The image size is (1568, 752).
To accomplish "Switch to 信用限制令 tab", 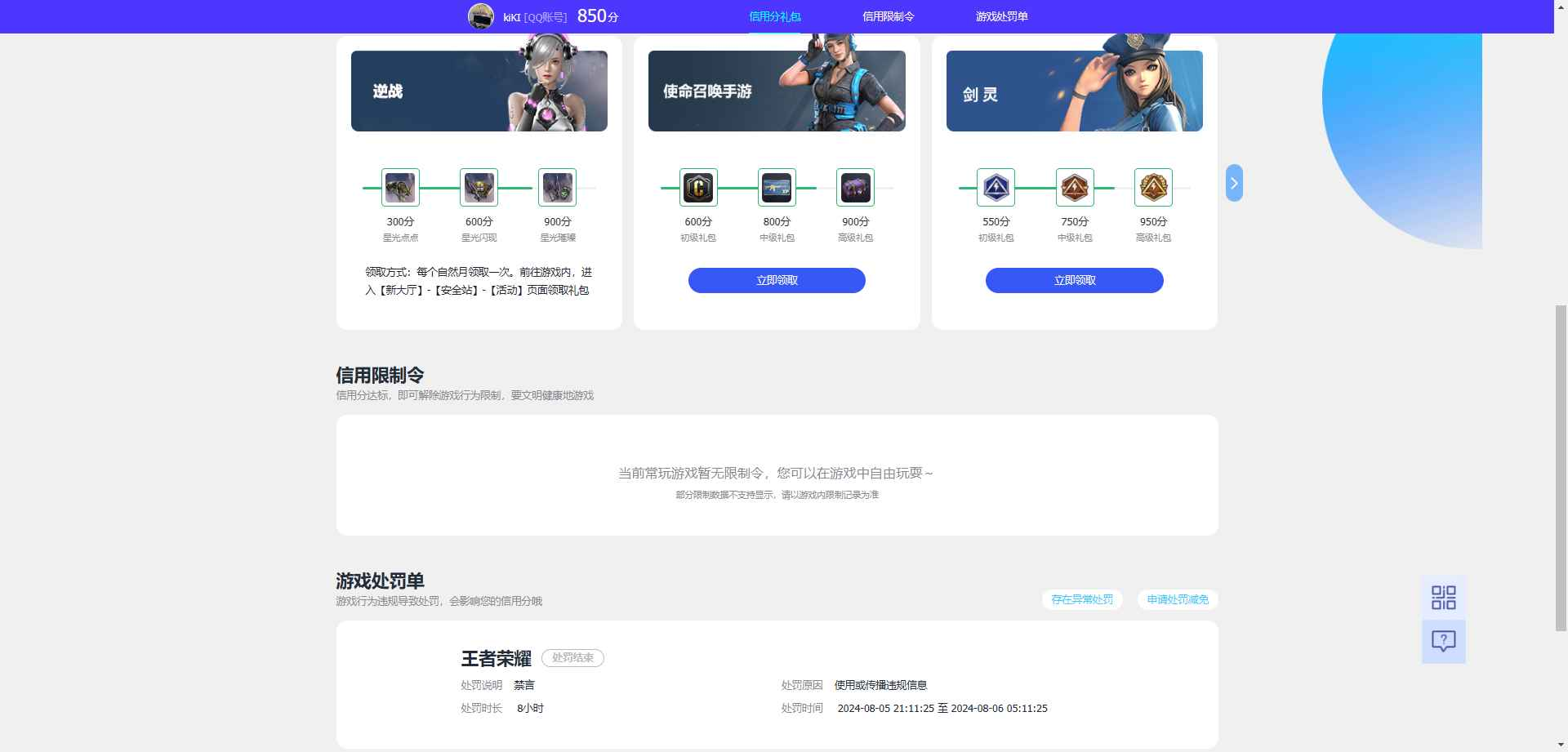I will (889, 16).
